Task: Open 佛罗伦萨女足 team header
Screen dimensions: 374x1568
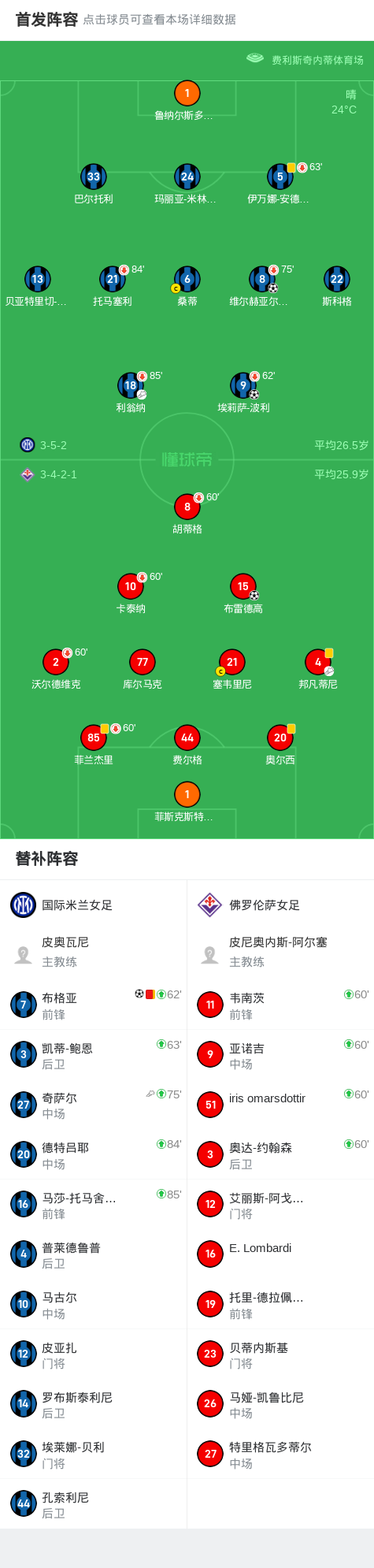Action: pyautogui.click(x=280, y=905)
